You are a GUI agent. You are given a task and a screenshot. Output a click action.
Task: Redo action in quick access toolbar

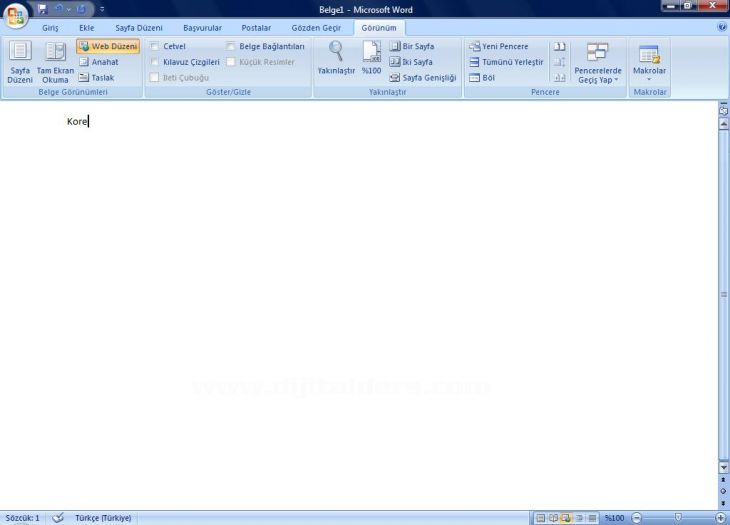81,9
